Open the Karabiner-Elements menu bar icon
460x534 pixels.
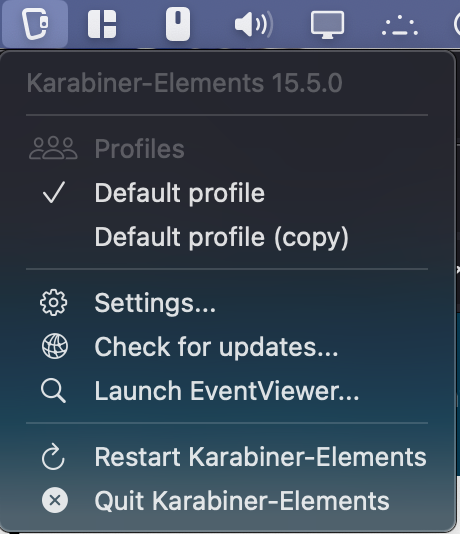point(35,24)
